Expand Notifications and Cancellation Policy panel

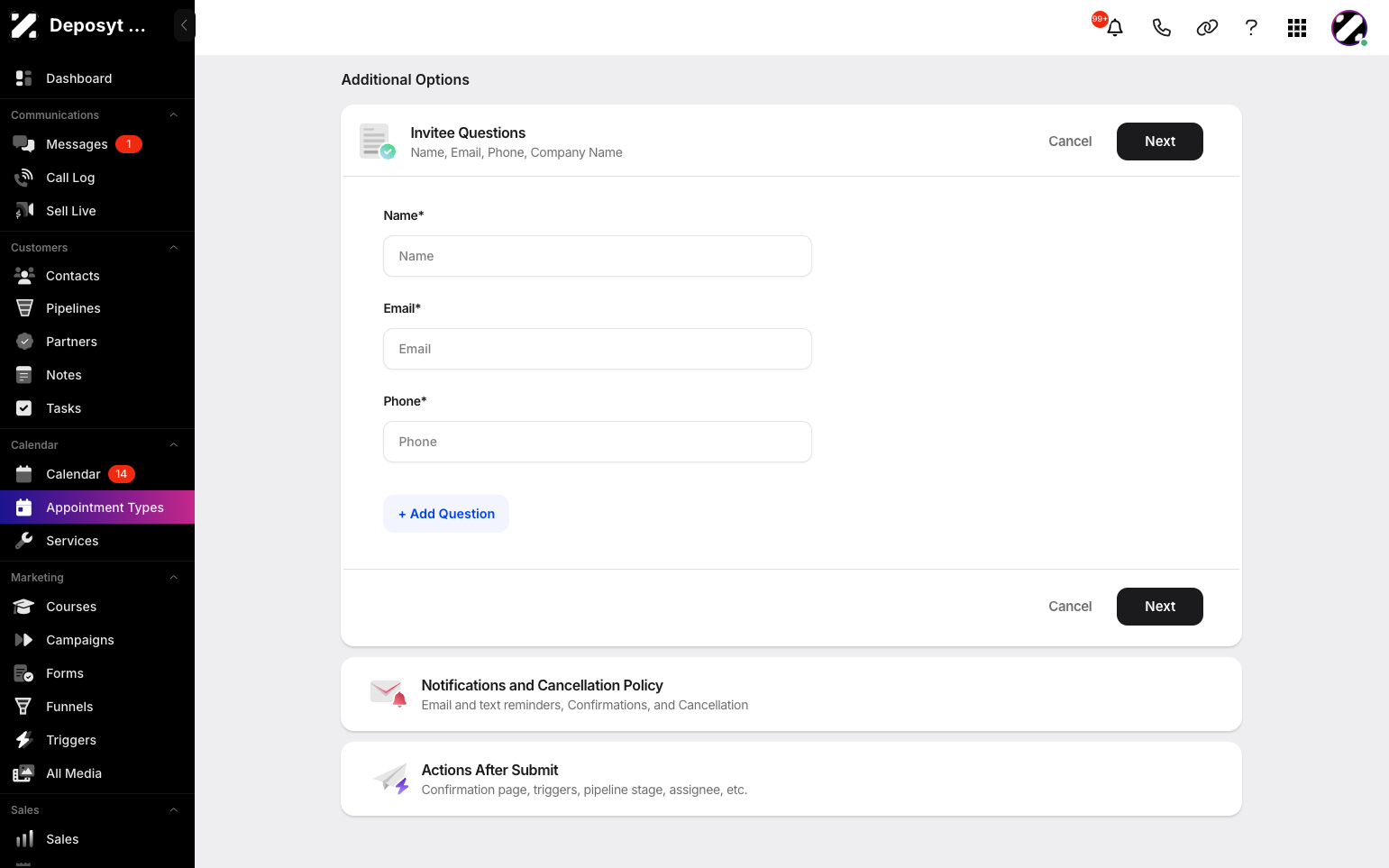pos(790,694)
